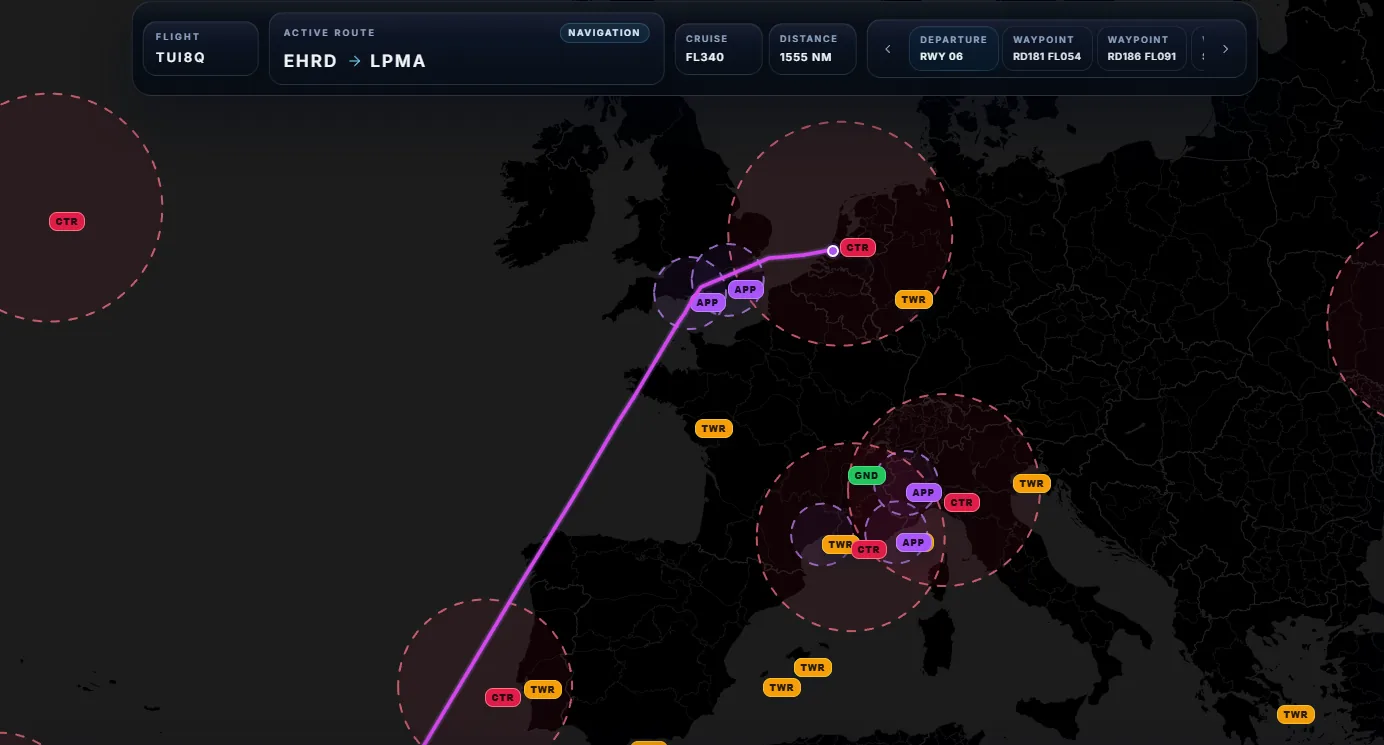Click the APP badge nearest the GND badge
This screenshot has height=745, width=1384.
(x=923, y=492)
